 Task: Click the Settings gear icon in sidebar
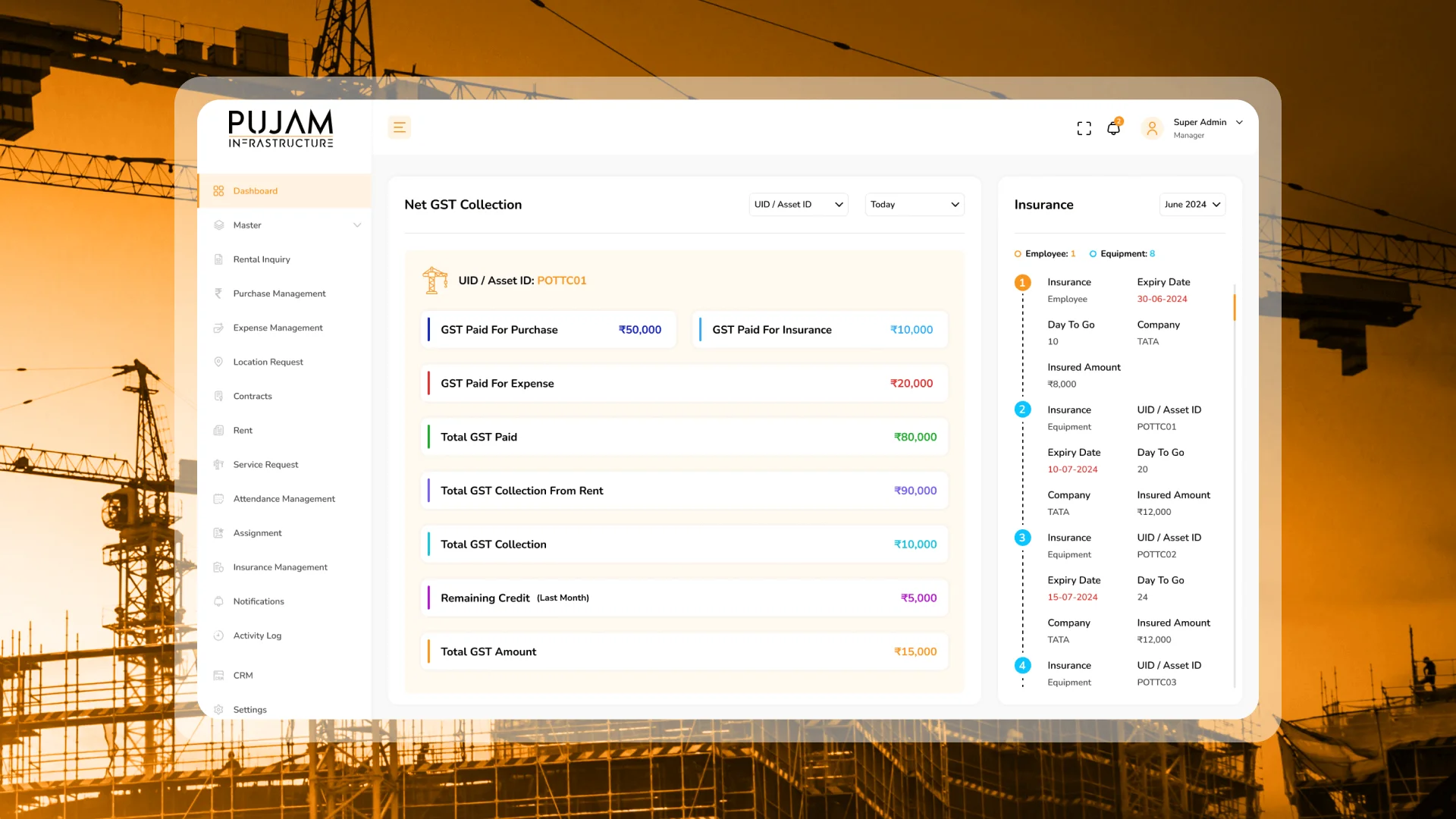pyautogui.click(x=218, y=709)
